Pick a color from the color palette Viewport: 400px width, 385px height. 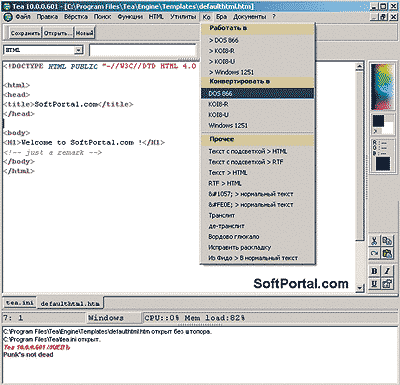pos(382,87)
